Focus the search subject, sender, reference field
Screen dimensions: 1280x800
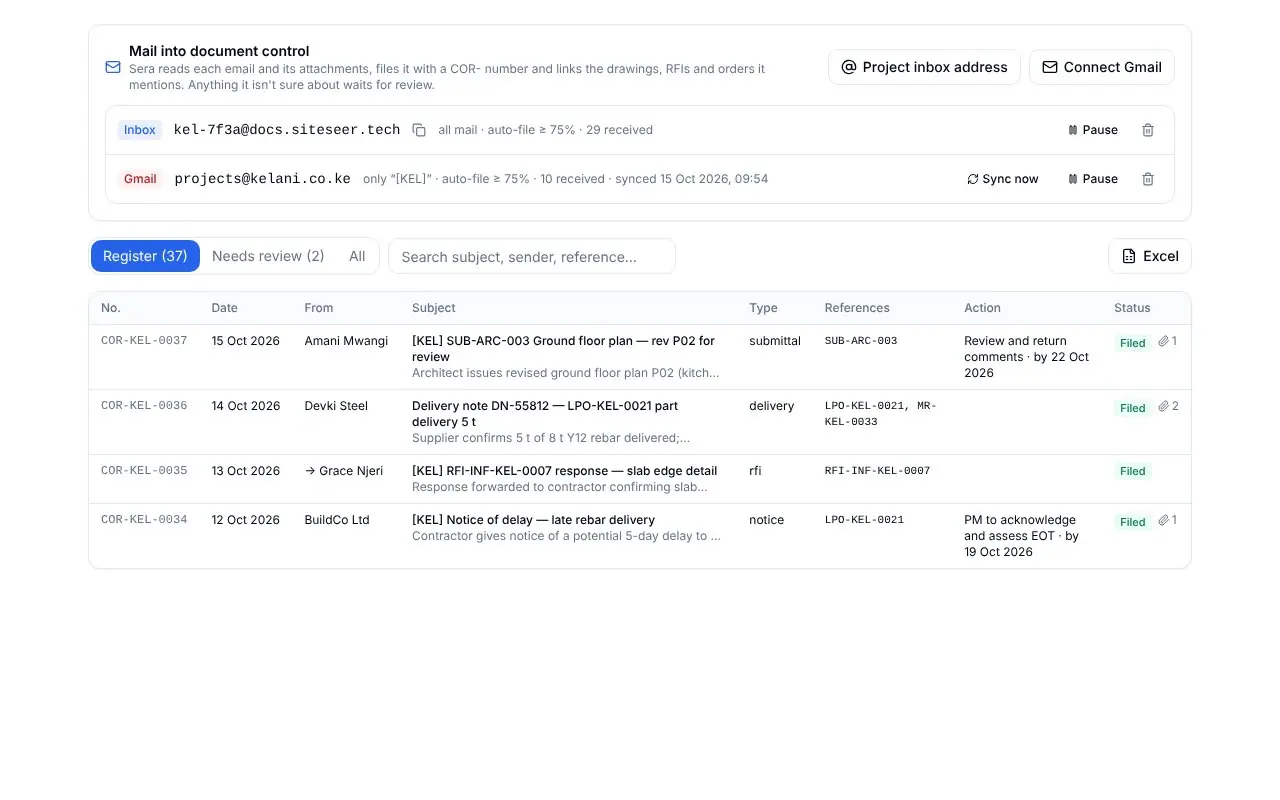tap(532, 256)
